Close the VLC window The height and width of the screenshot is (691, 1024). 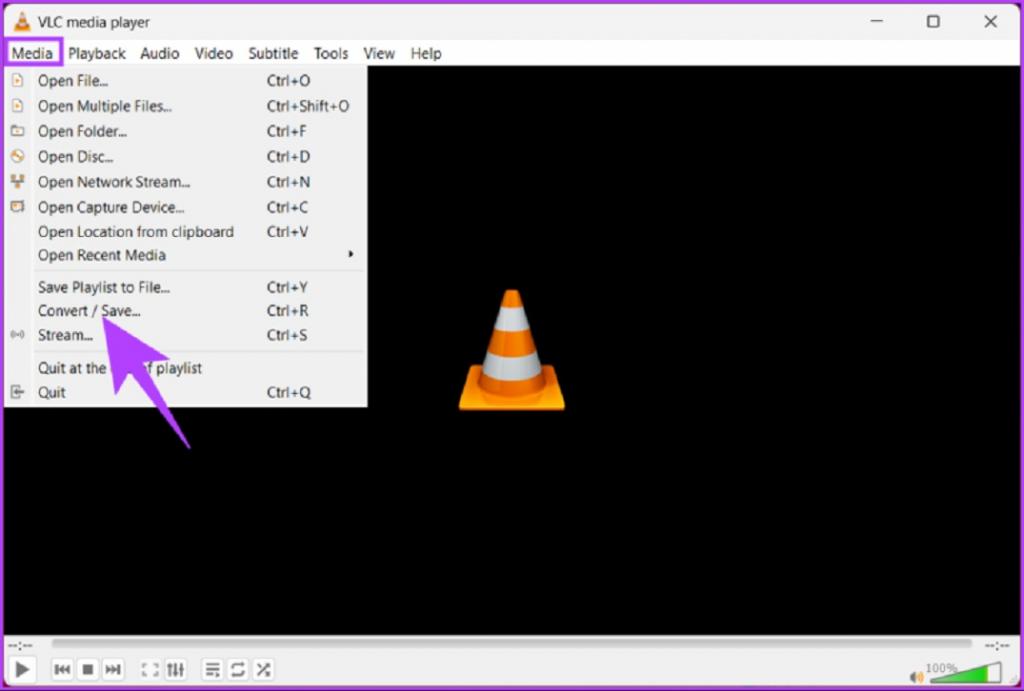[990, 21]
